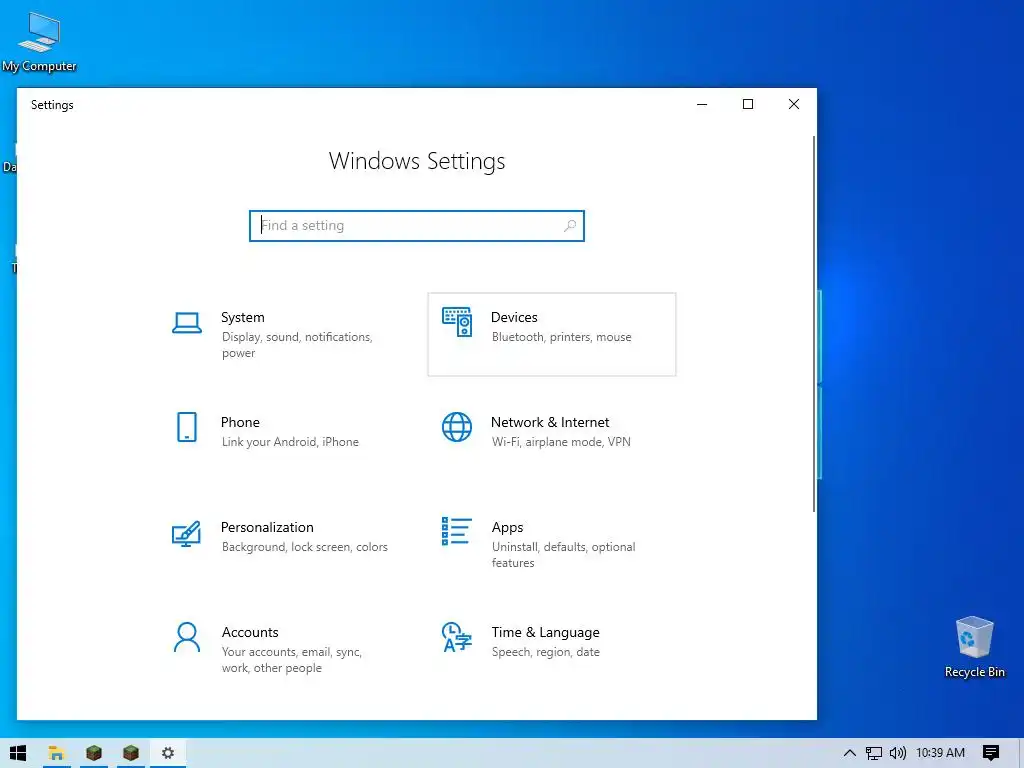Open the Accounts settings title
The width and height of the screenshot is (1024, 768).
[x=250, y=633]
